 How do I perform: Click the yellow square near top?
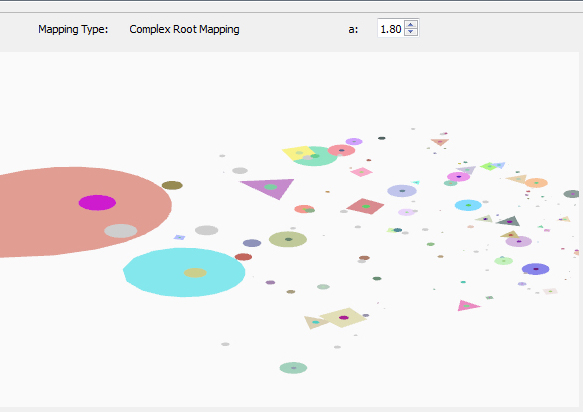(298, 152)
